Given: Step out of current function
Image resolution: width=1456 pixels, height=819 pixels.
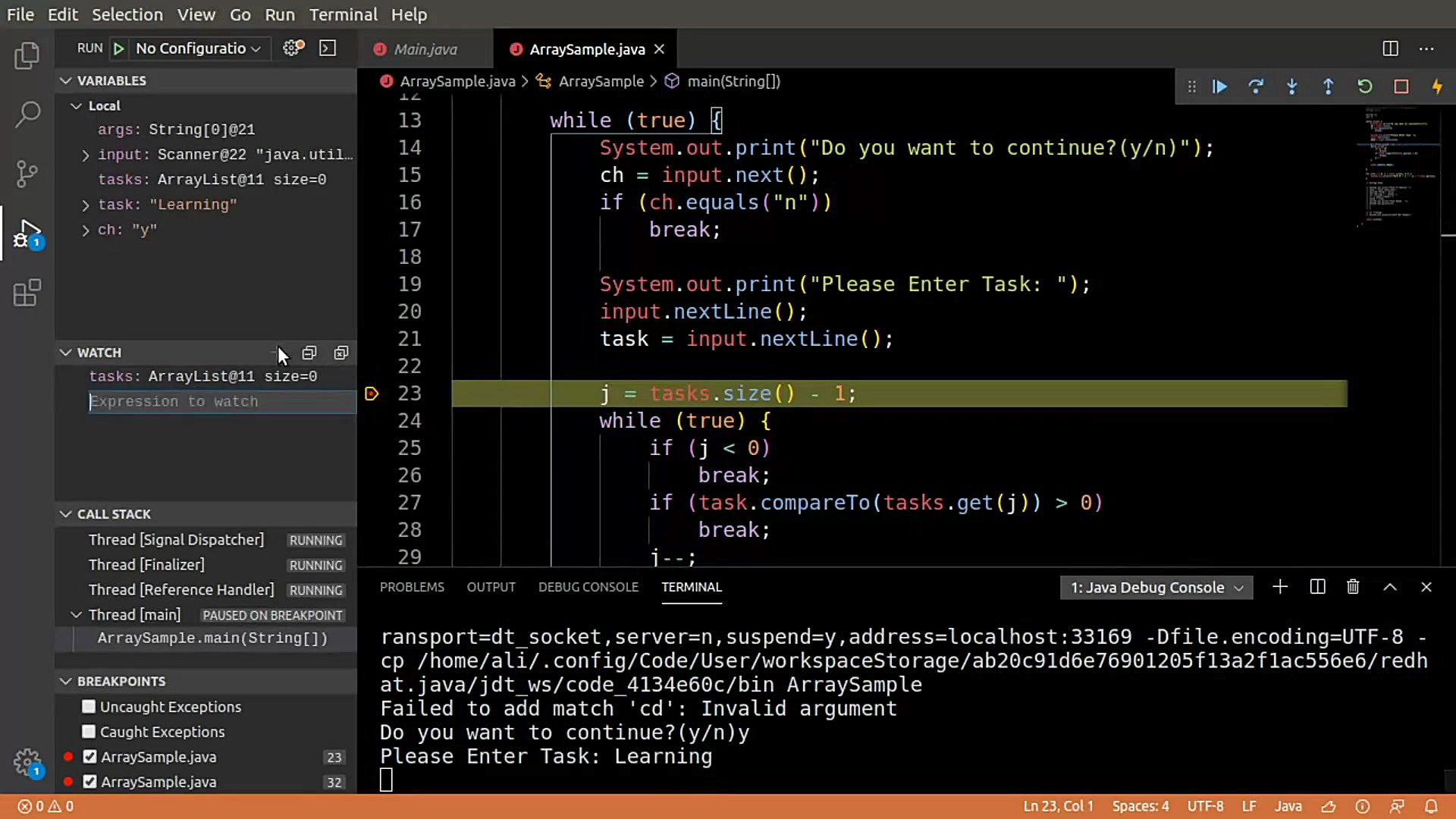Looking at the screenshot, I should [1329, 87].
